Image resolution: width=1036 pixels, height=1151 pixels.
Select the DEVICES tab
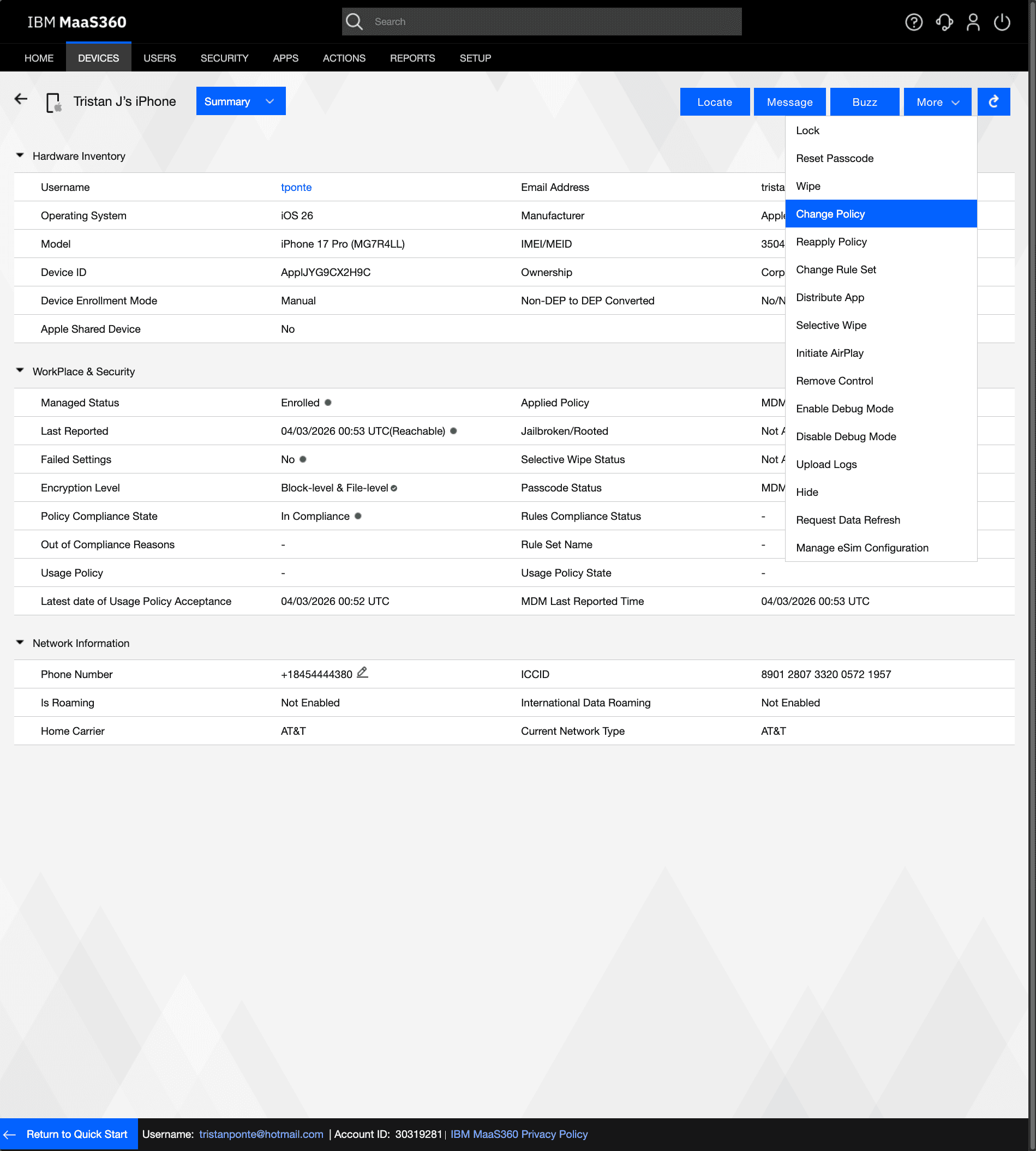(99, 58)
